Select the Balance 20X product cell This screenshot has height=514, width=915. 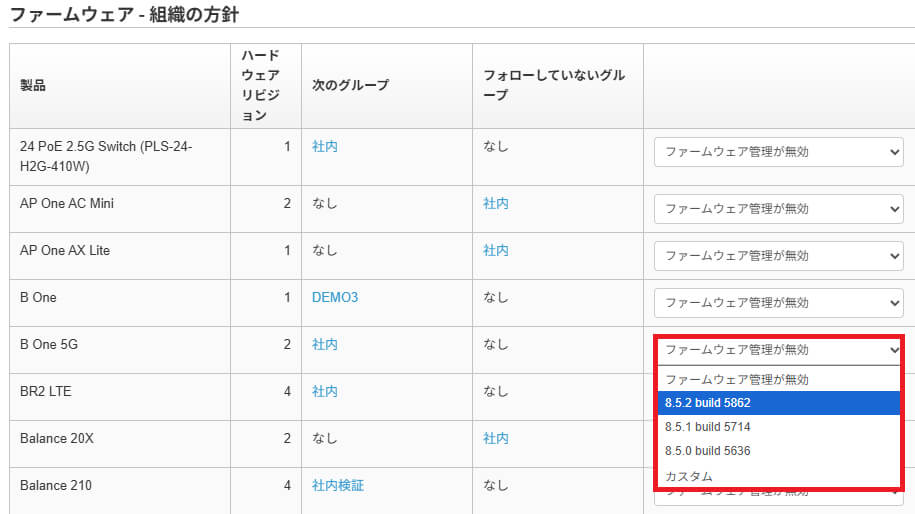click(x=120, y=444)
